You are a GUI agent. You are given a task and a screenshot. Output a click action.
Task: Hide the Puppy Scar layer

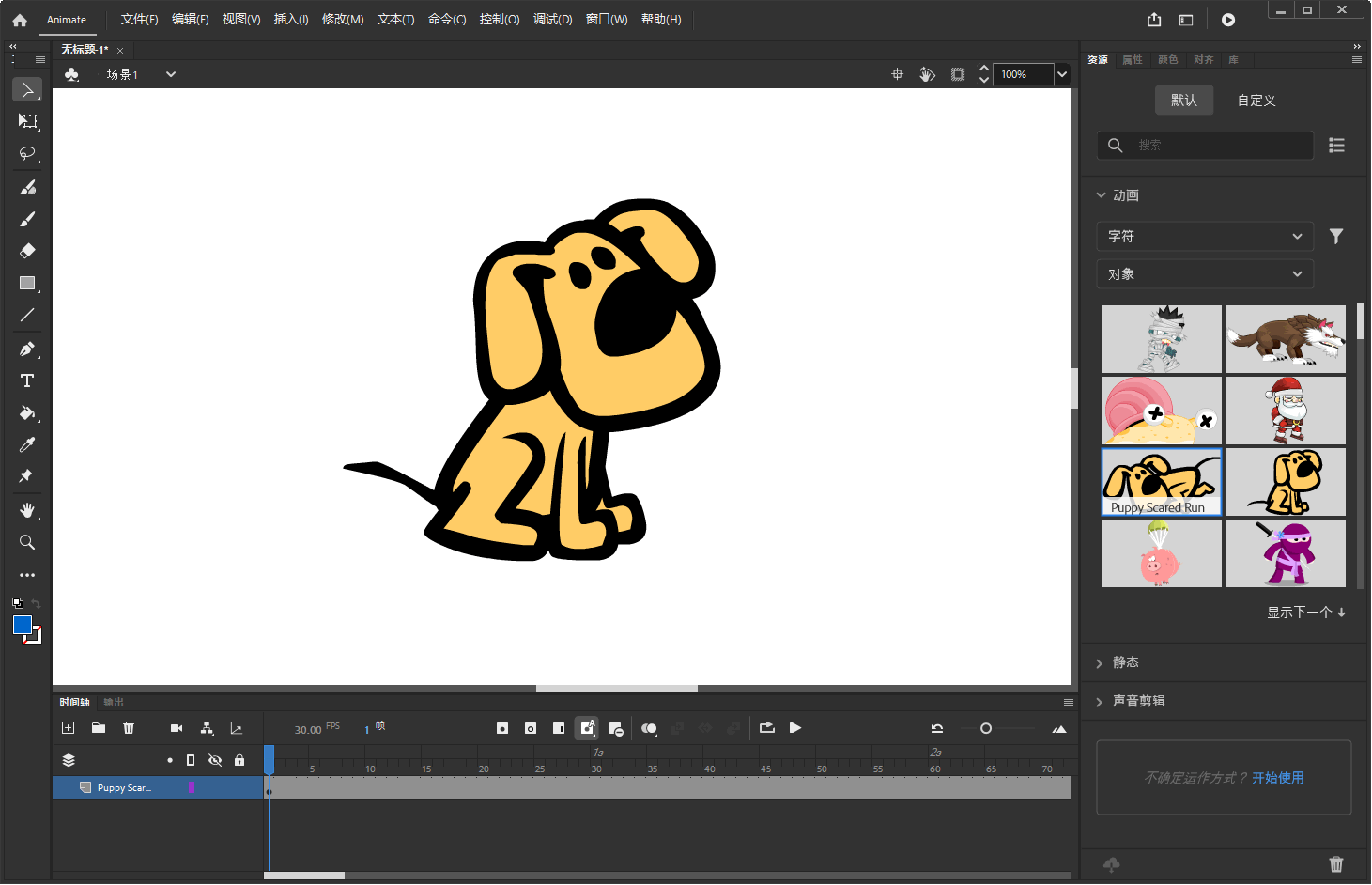pyautogui.click(x=215, y=787)
